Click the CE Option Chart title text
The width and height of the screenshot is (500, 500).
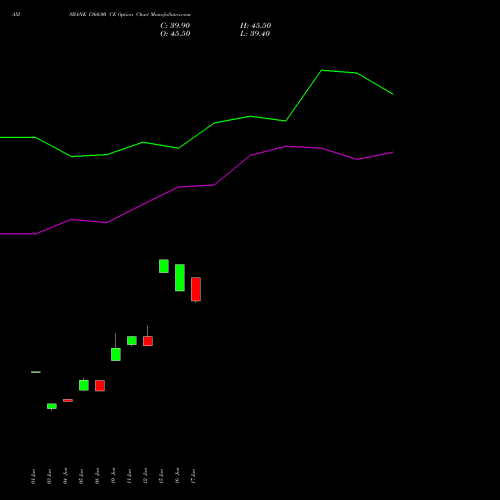(x=130, y=14)
